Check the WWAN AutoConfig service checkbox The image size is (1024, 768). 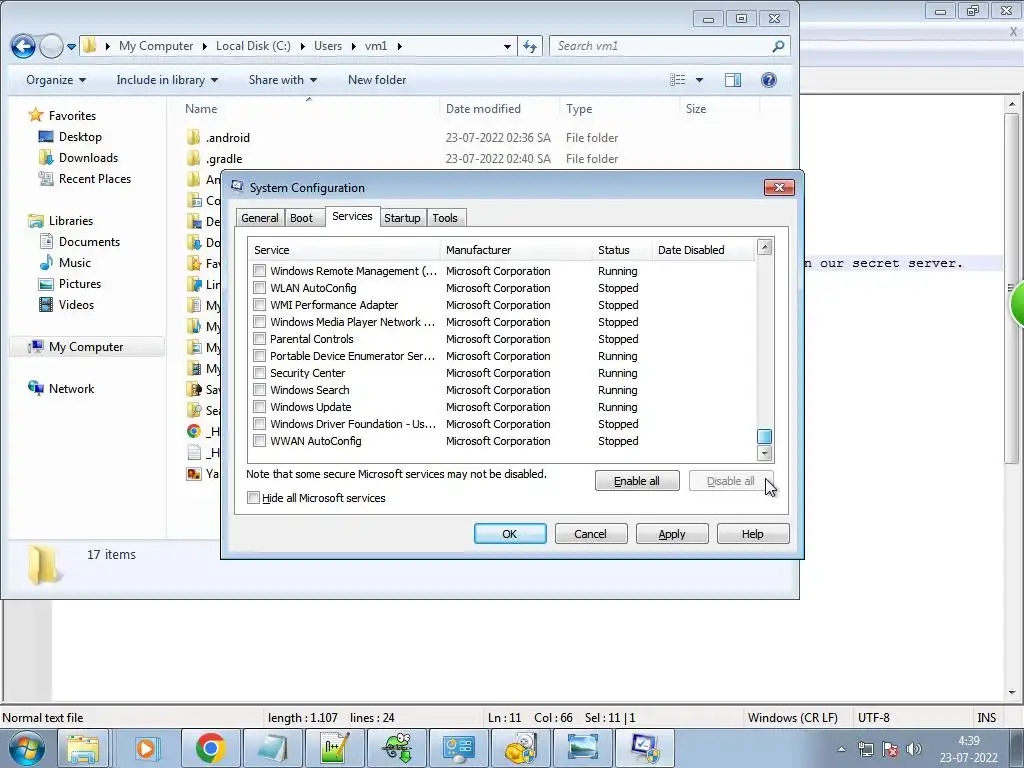point(259,441)
